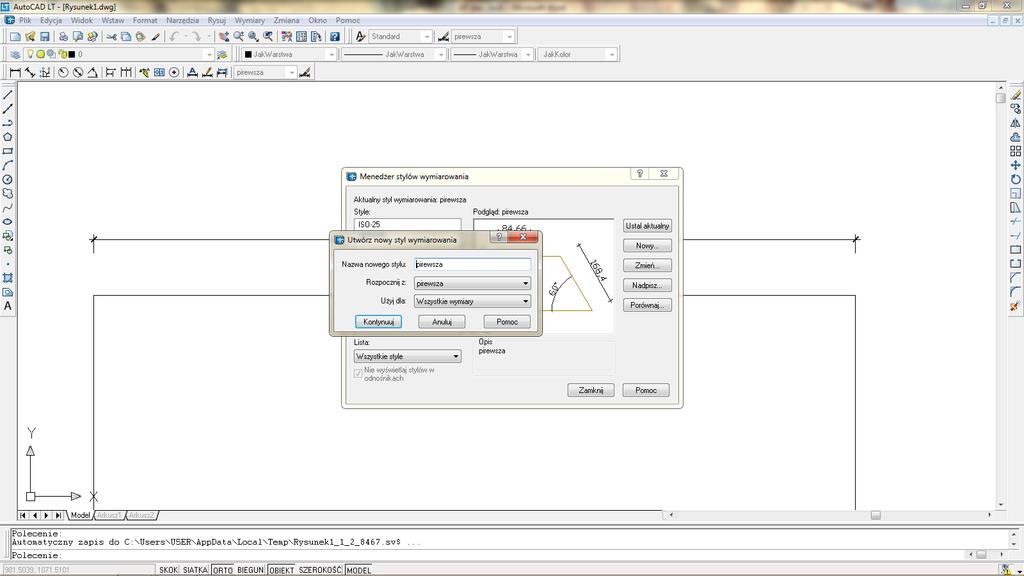Select the Ellipse draw tool
The image size is (1024, 576).
point(8,222)
